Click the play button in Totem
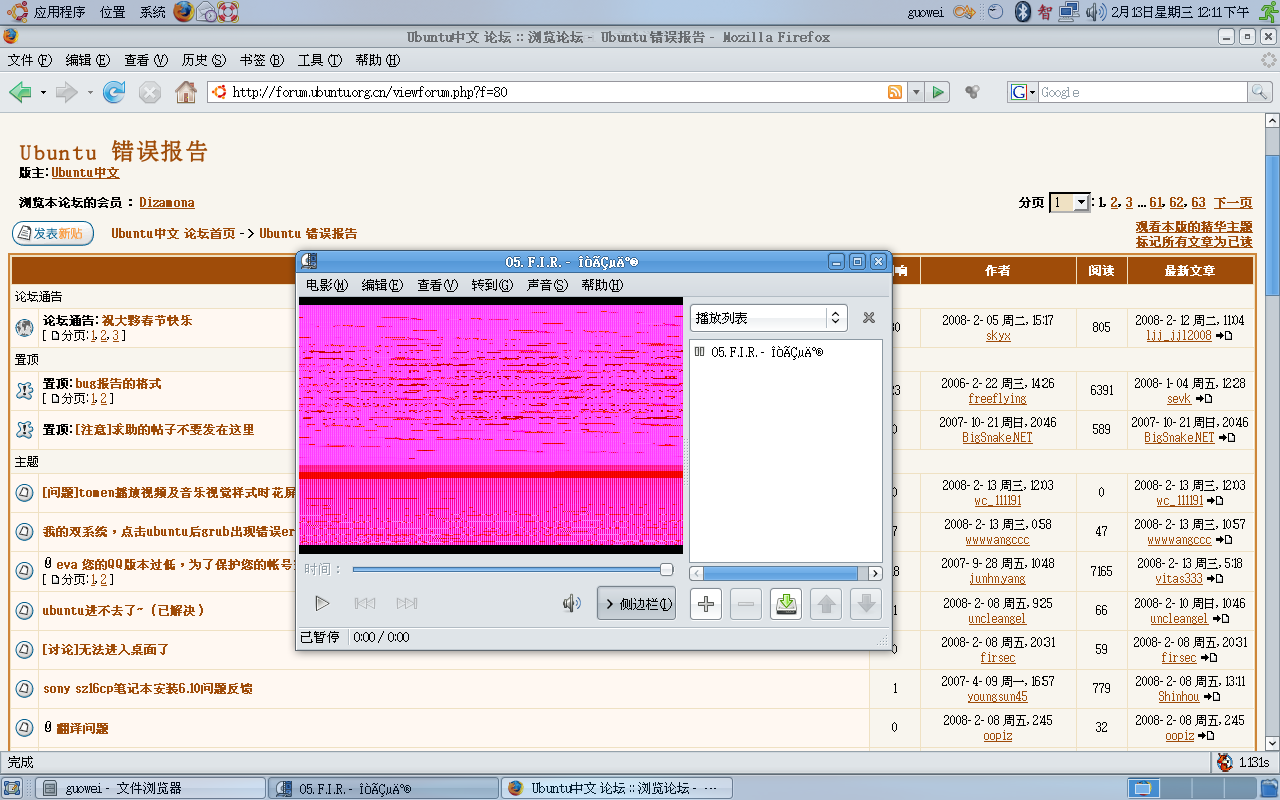This screenshot has width=1280, height=800. 322,603
